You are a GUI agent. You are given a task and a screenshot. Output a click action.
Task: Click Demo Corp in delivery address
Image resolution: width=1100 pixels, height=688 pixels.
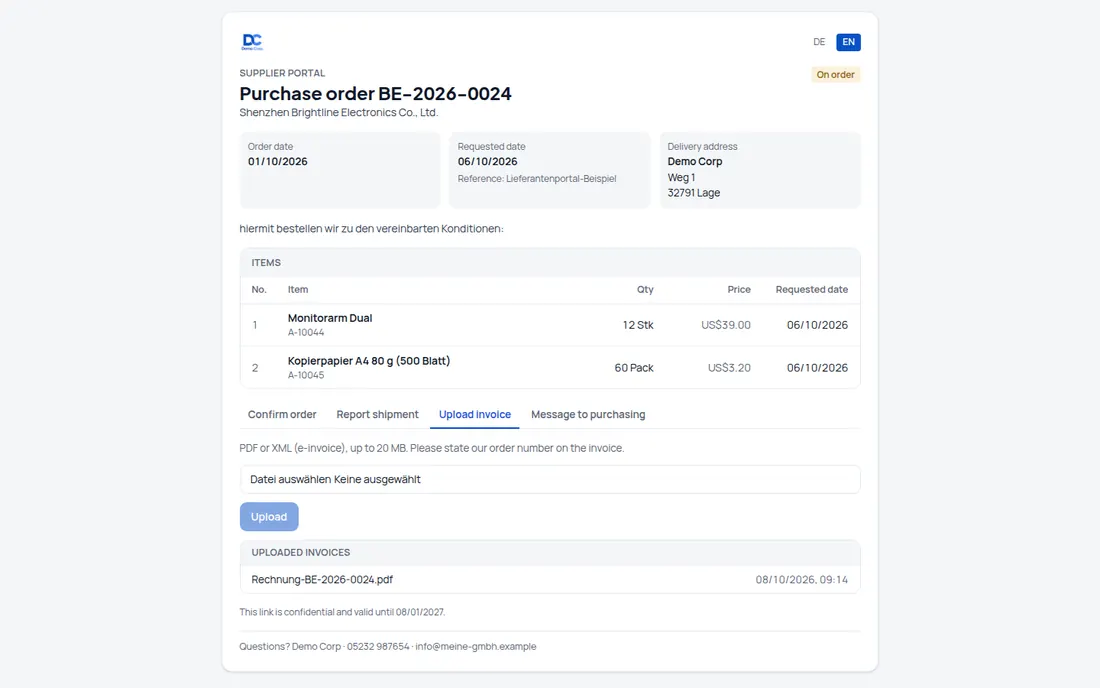(695, 161)
